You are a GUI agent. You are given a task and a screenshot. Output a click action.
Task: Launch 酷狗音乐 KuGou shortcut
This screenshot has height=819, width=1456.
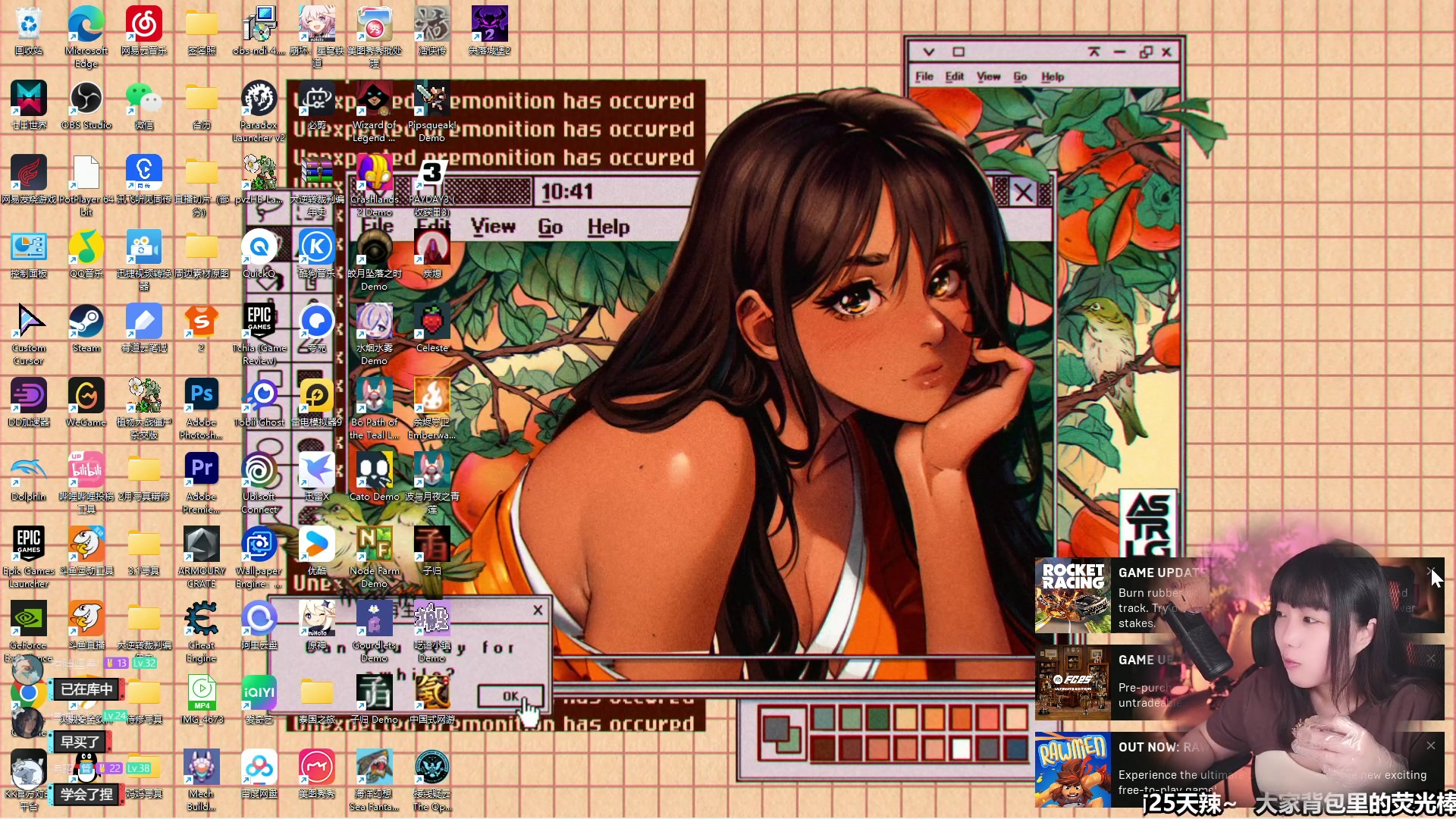click(317, 253)
